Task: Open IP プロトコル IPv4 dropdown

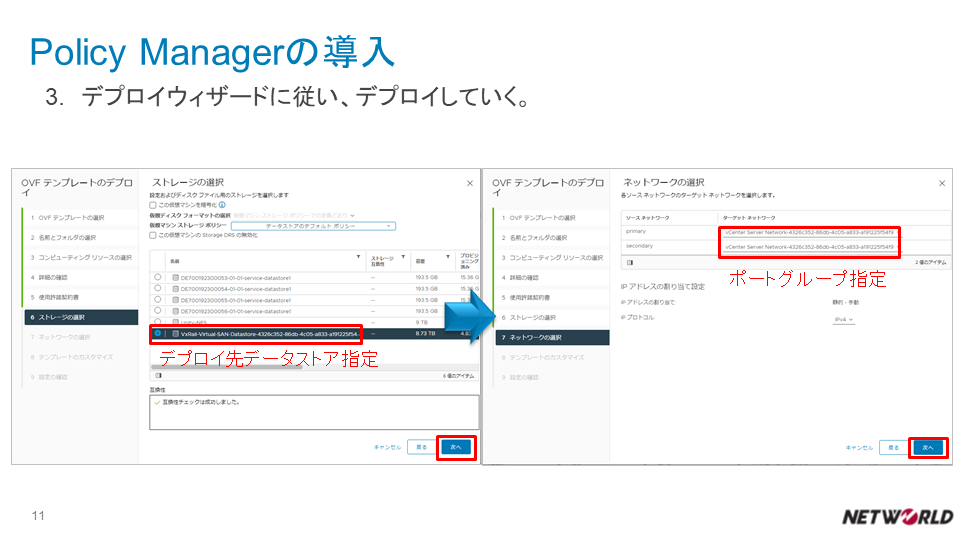Action: pyautogui.click(x=844, y=320)
